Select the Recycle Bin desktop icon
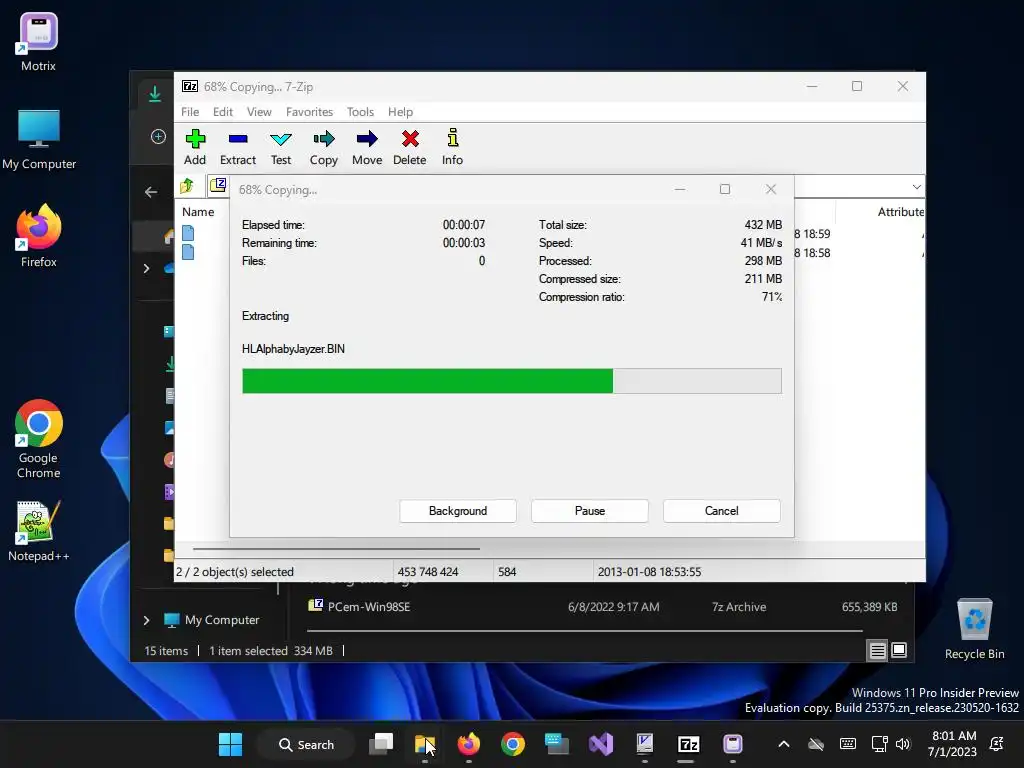This screenshot has width=1024, height=768. [x=974, y=630]
